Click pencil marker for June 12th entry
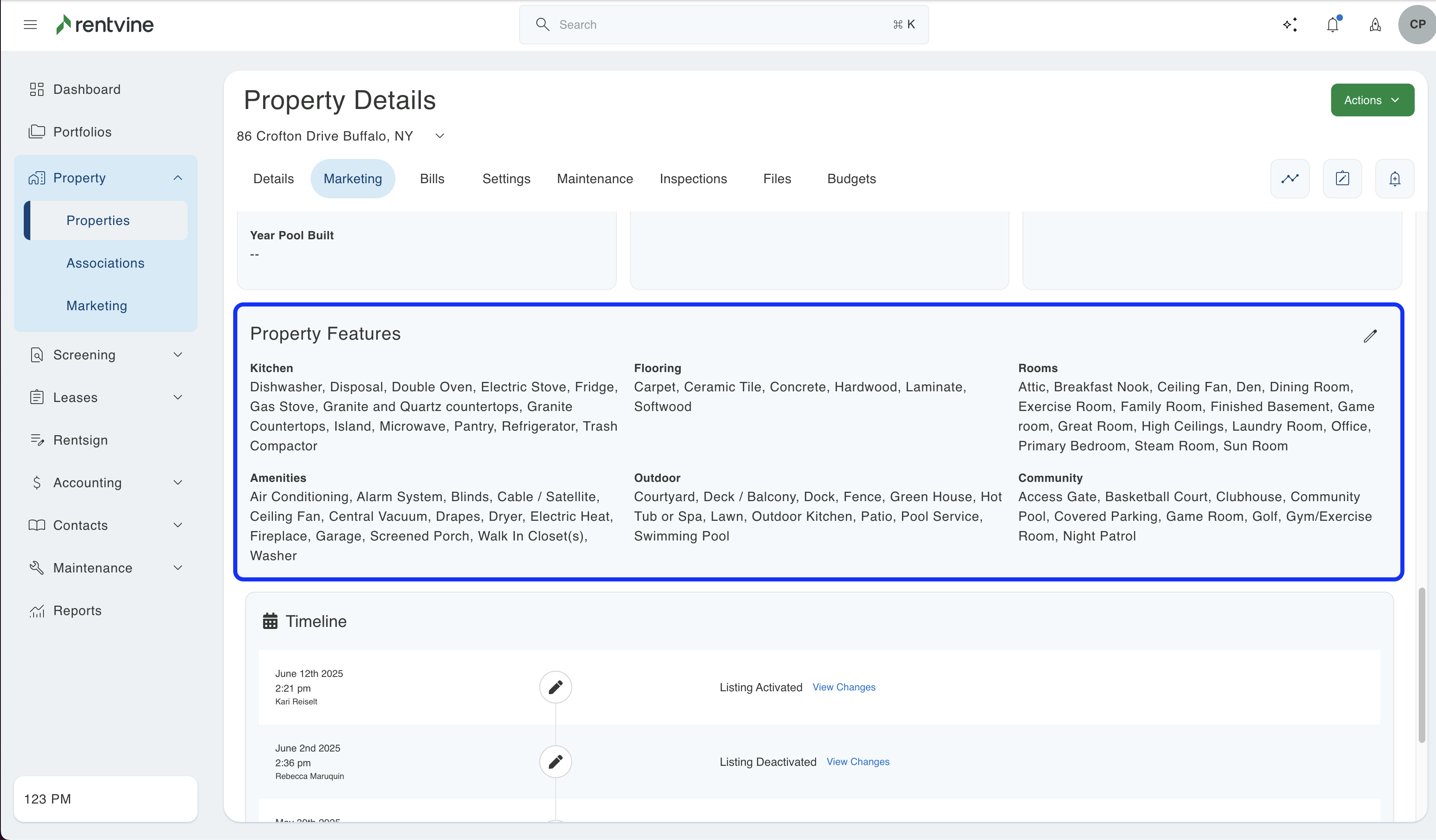The image size is (1436, 840). (x=555, y=687)
